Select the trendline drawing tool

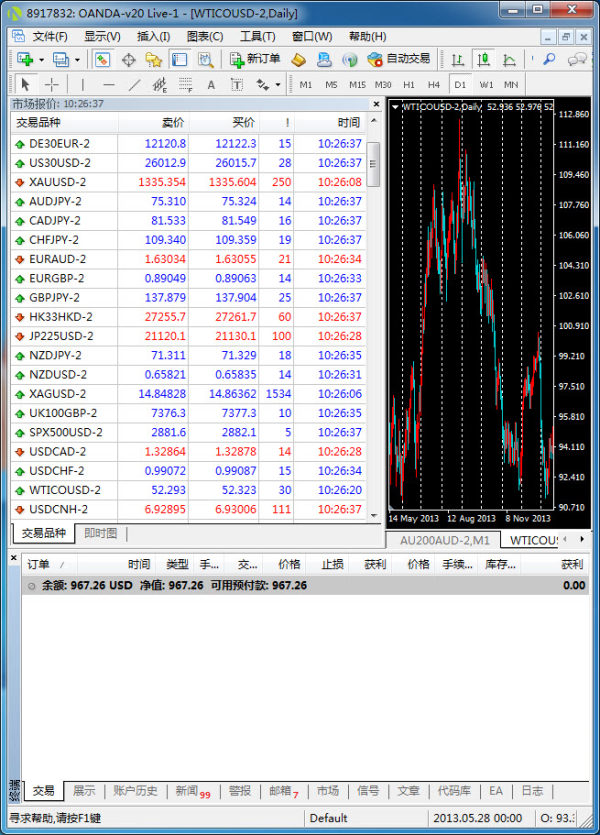(134, 85)
